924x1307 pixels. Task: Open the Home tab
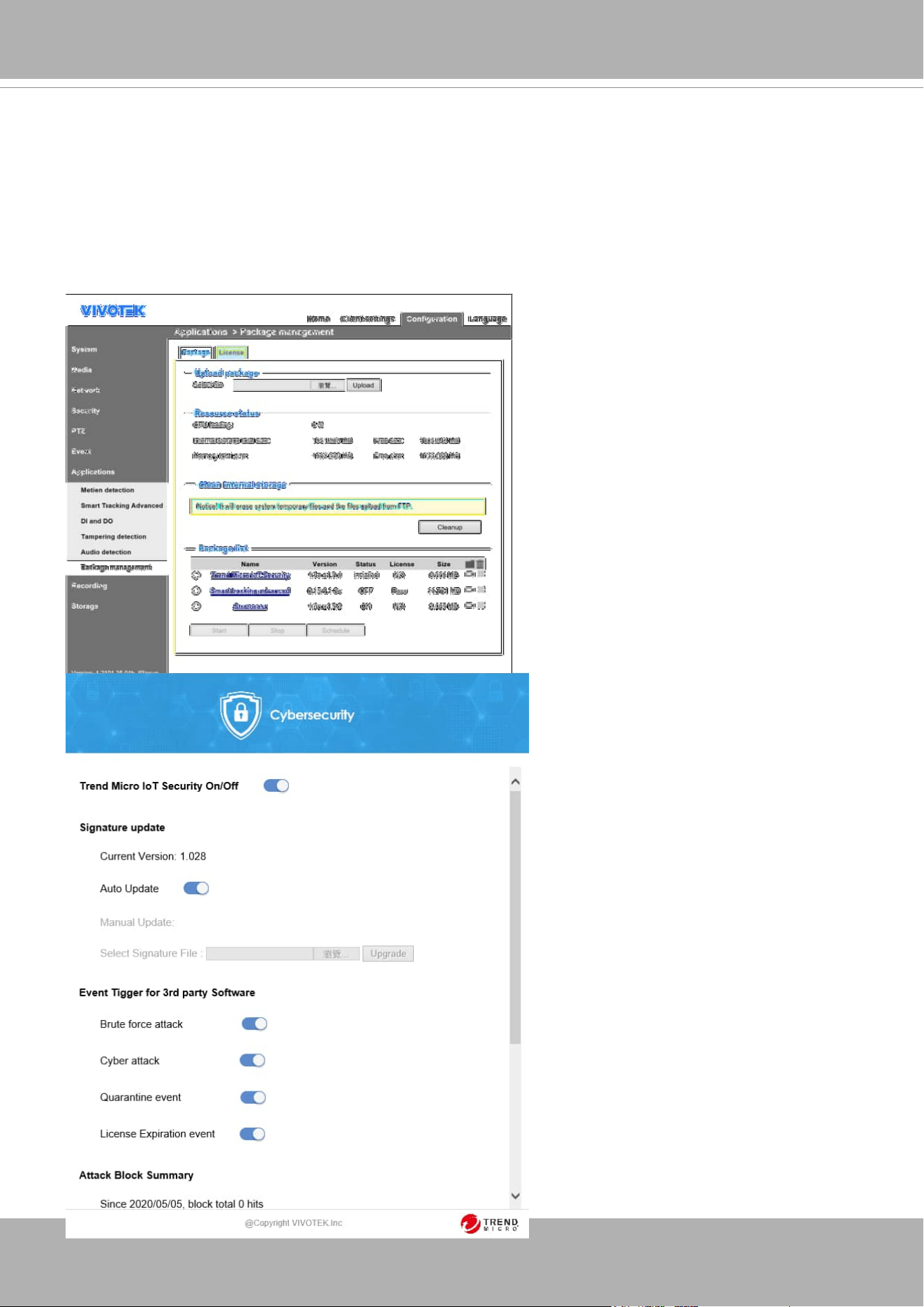click(318, 319)
